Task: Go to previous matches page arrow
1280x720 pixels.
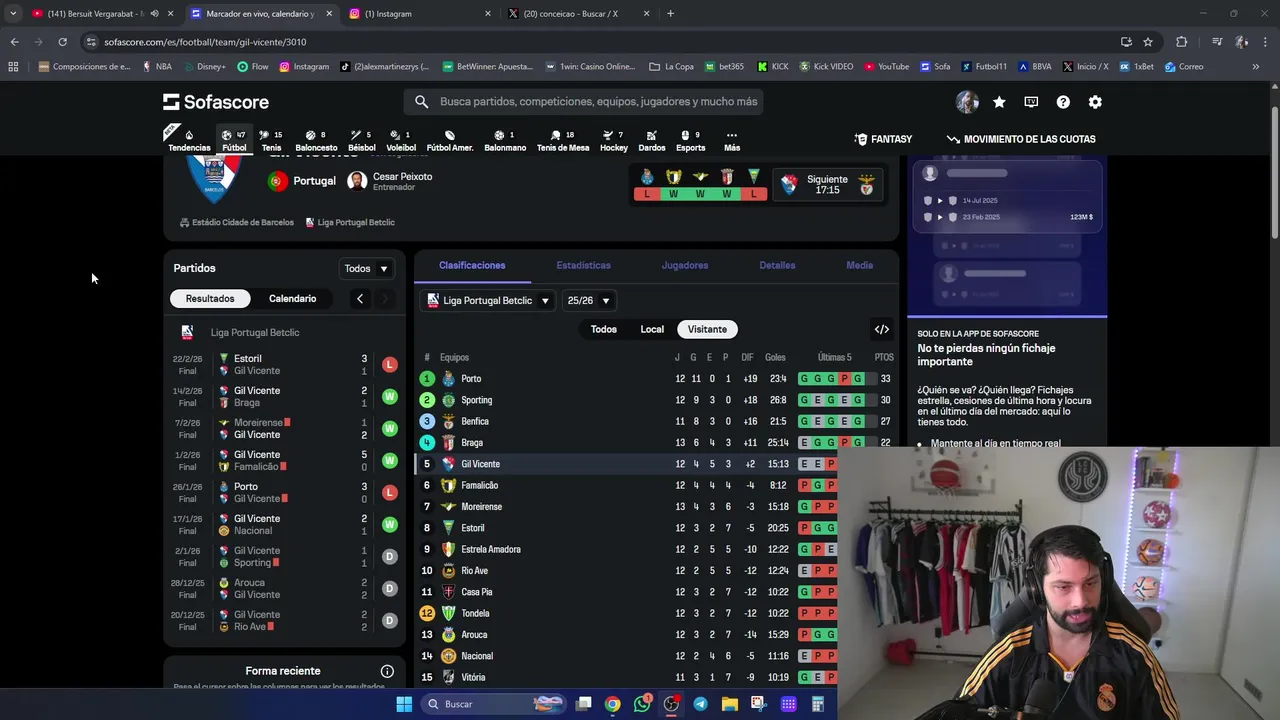Action: [x=360, y=298]
